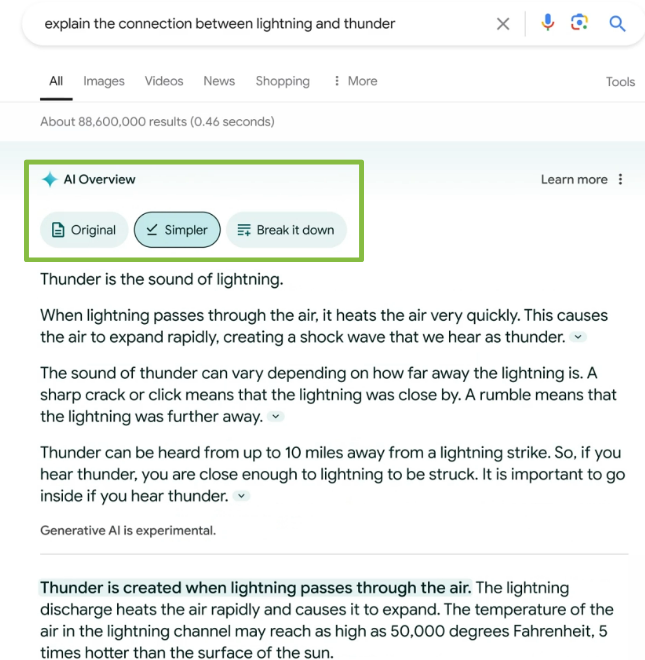The height and width of the screenshot is (660, 645).
Task: Expand sources after go inside paragraph
Action: point(242,496)
